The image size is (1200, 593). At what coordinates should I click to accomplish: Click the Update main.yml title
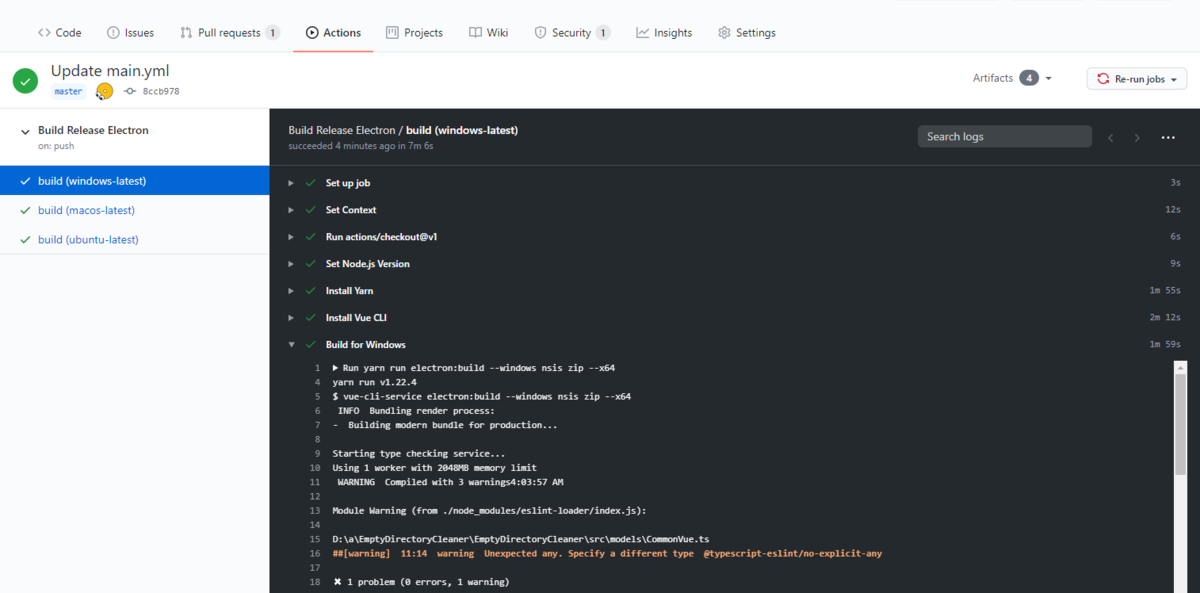click(110, 71)
